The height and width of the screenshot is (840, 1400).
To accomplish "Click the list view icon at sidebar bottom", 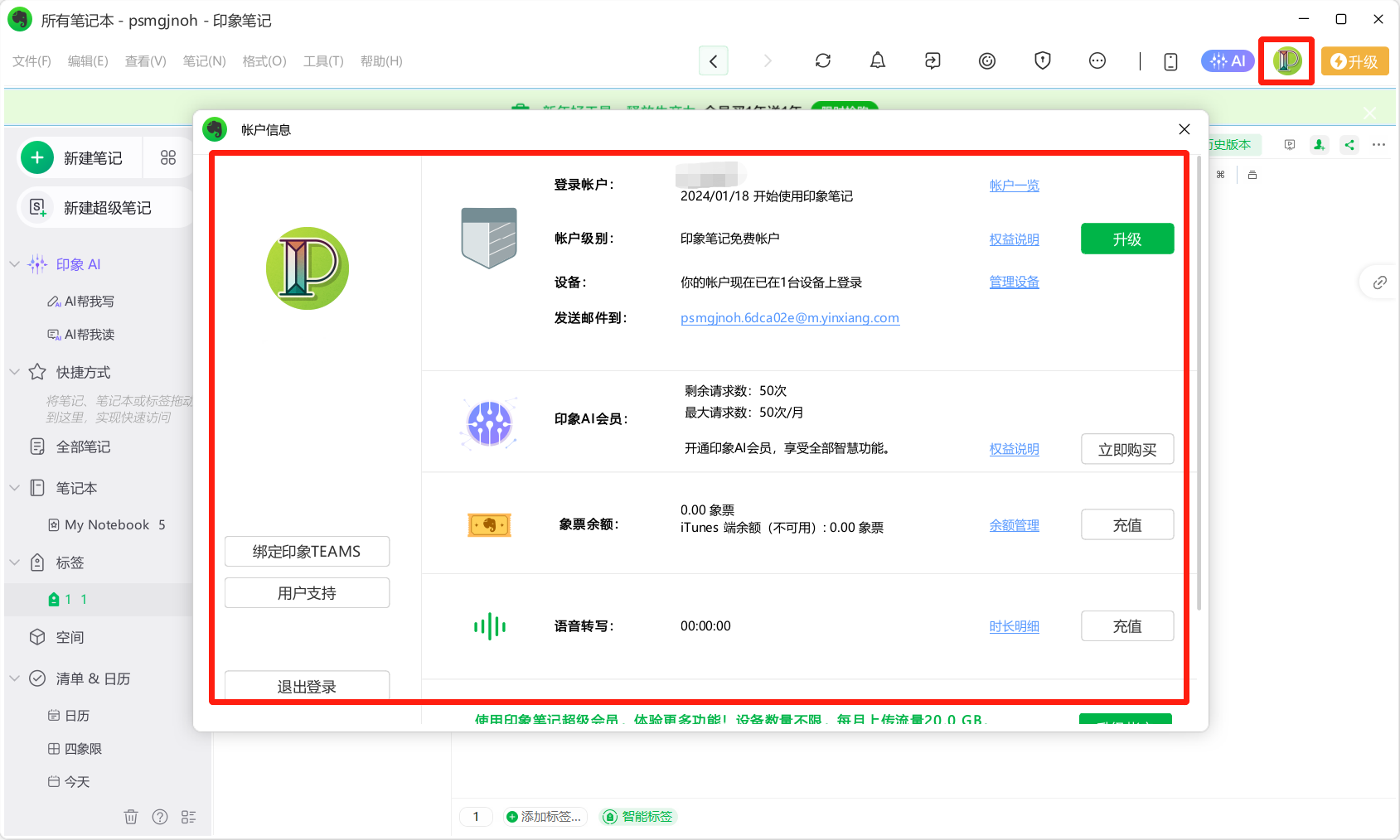I will pos(189,817).
